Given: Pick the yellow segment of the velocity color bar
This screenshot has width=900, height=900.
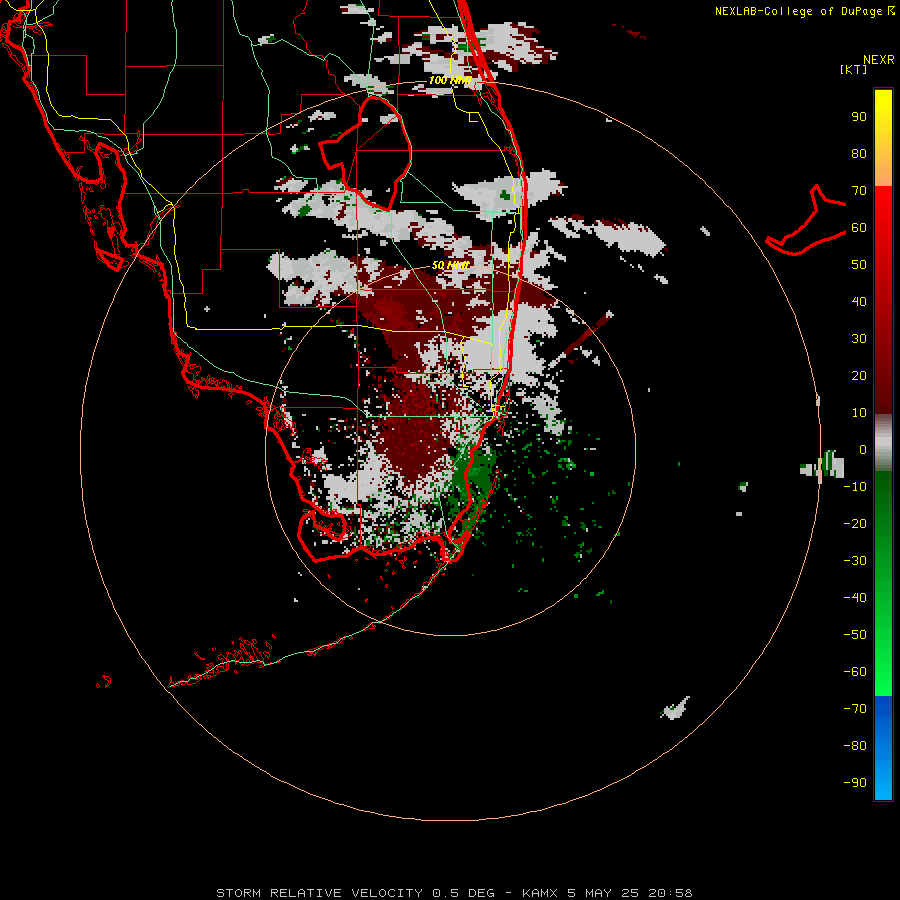Looking at the screenshot, I should click(883, 138).
